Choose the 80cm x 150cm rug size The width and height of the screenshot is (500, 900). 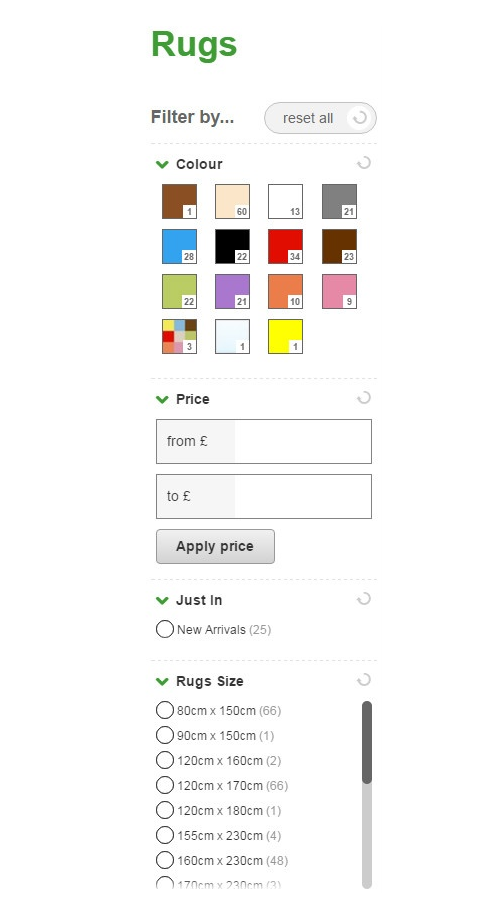[x=165, y=710]
